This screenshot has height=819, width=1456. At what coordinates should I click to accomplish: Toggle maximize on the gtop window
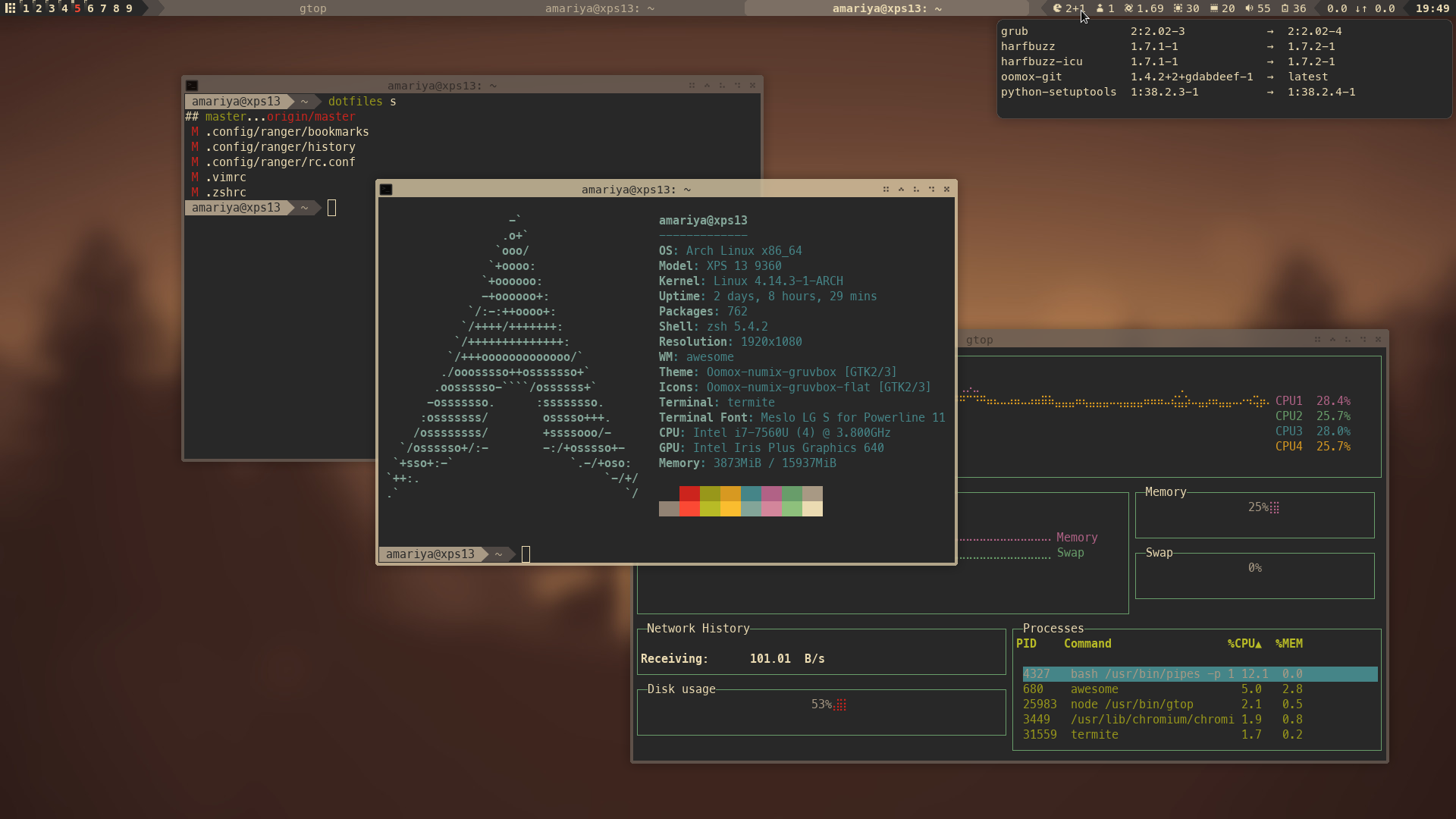click(1332, 340)
